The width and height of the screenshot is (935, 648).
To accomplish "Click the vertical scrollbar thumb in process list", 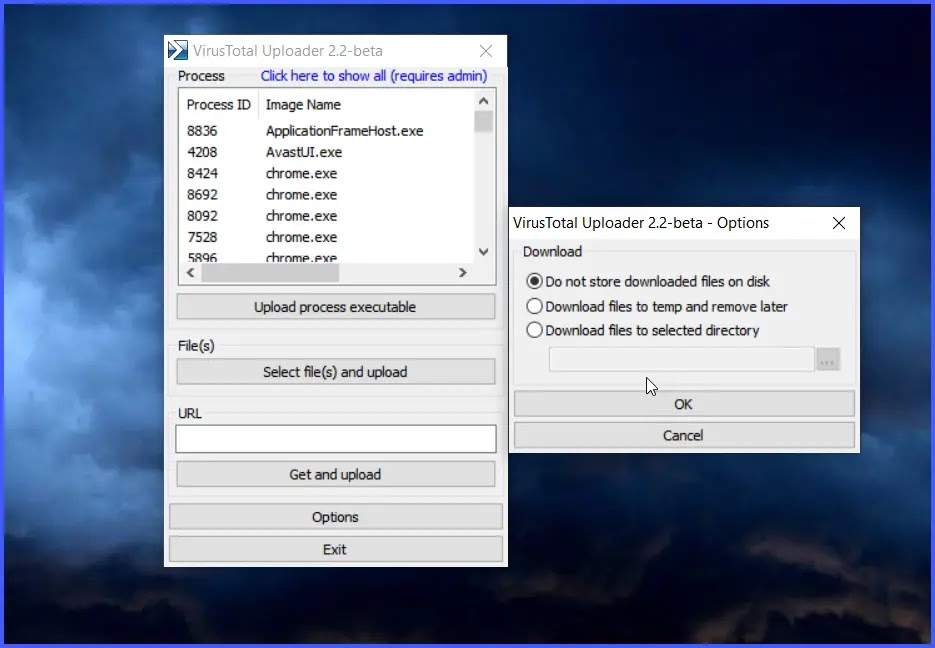I will pos(484,122).
